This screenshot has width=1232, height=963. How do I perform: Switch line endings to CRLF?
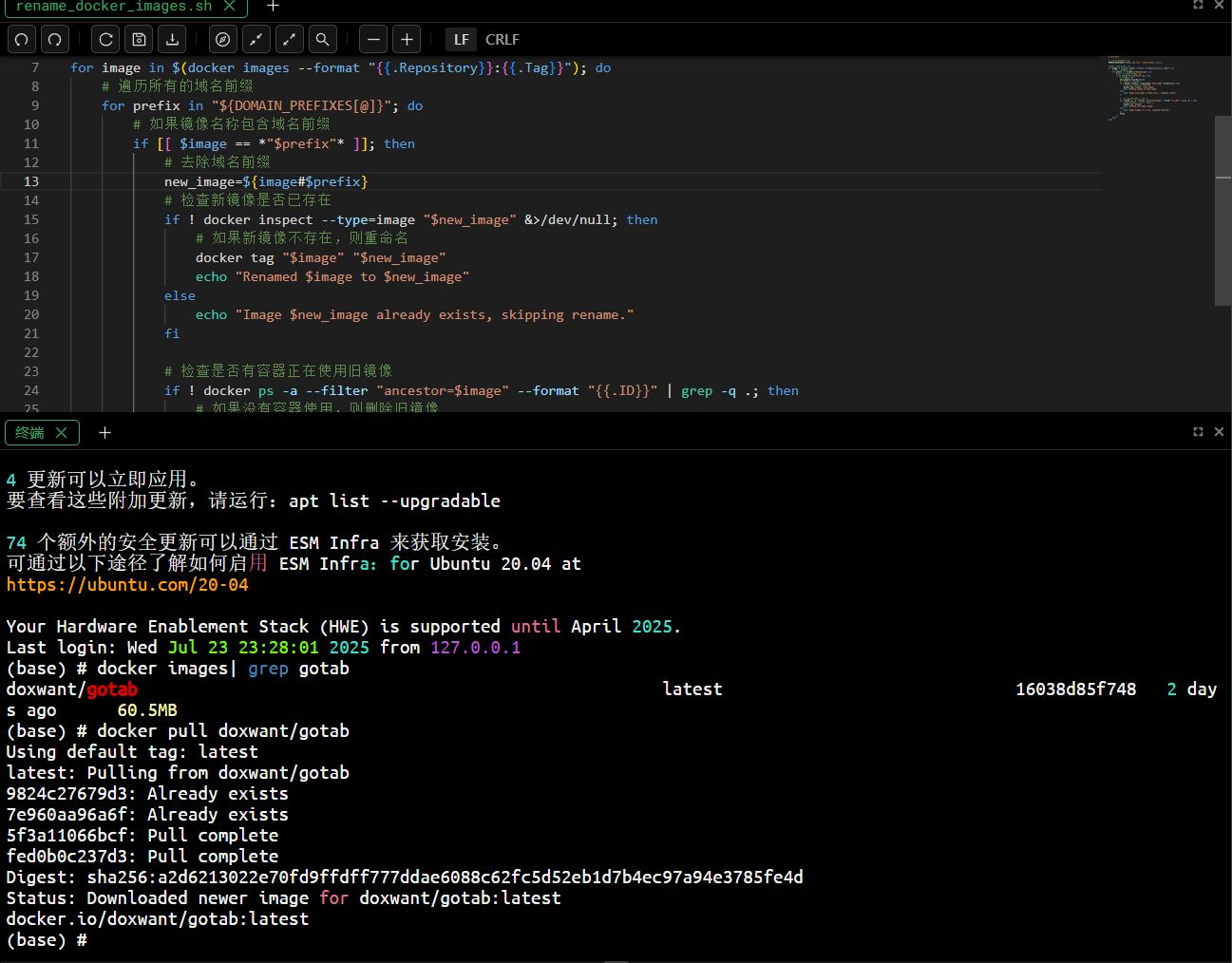pos(502,40)
